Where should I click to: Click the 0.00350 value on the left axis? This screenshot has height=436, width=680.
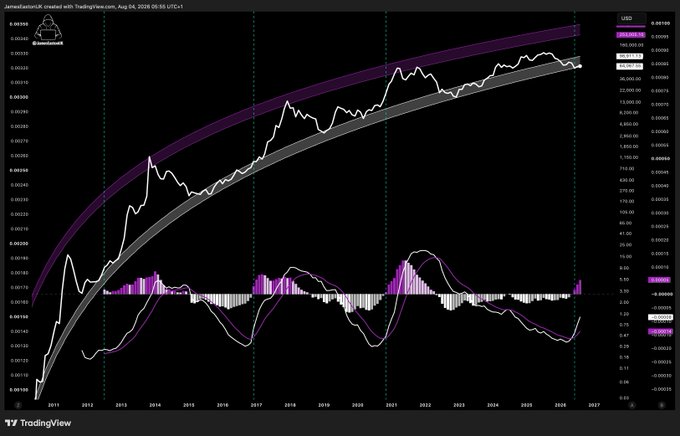[19, 24]
